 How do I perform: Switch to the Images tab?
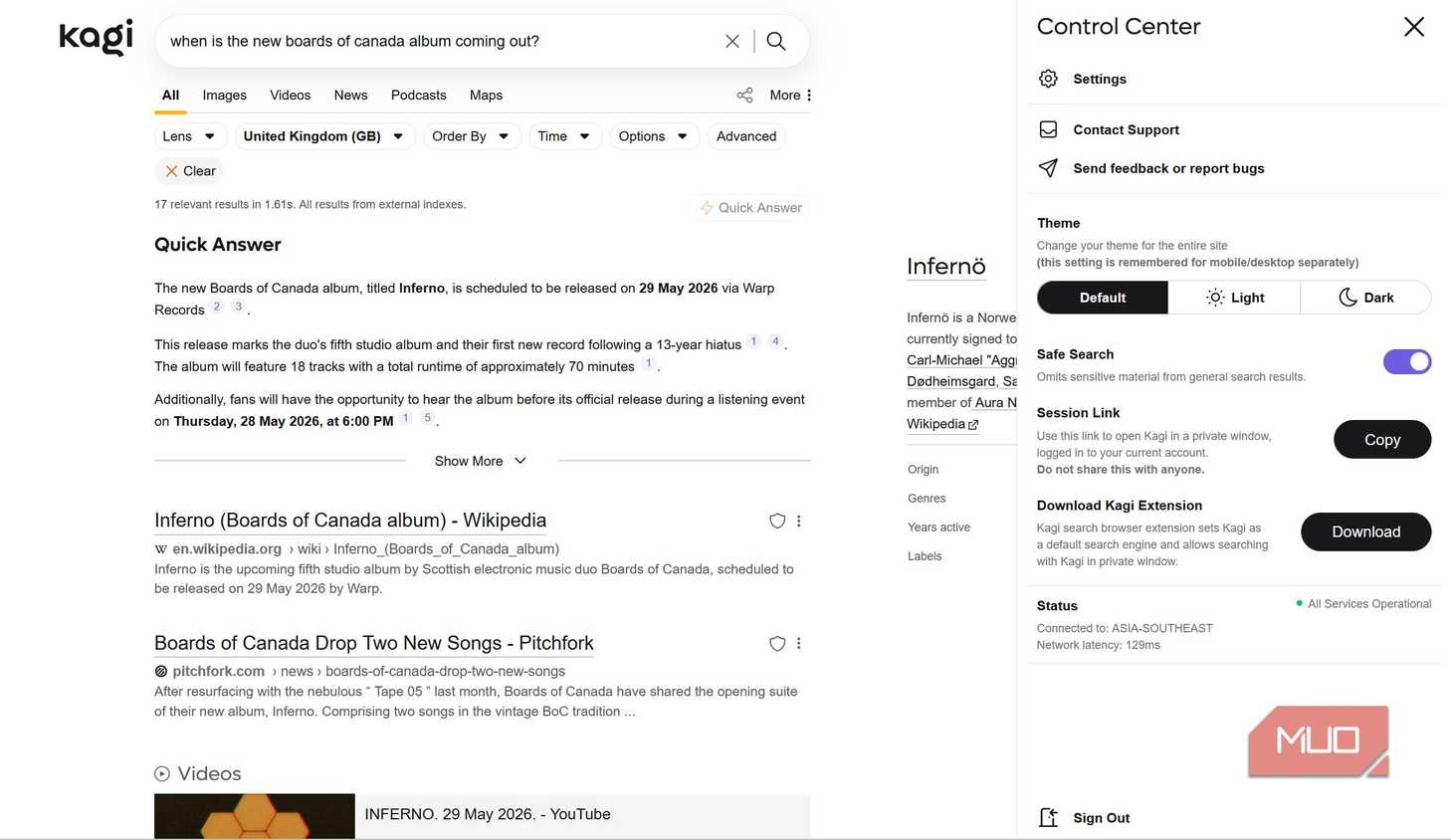(x=224, y=96)
